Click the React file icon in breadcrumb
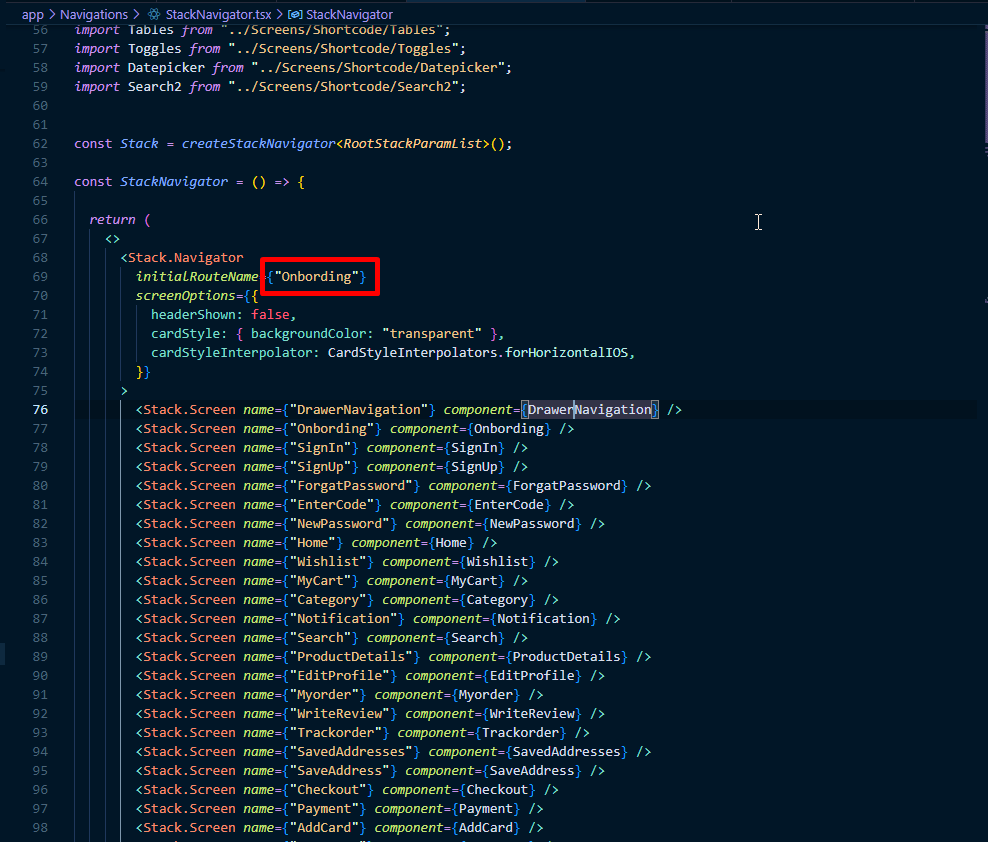 (x=154, y=15)
